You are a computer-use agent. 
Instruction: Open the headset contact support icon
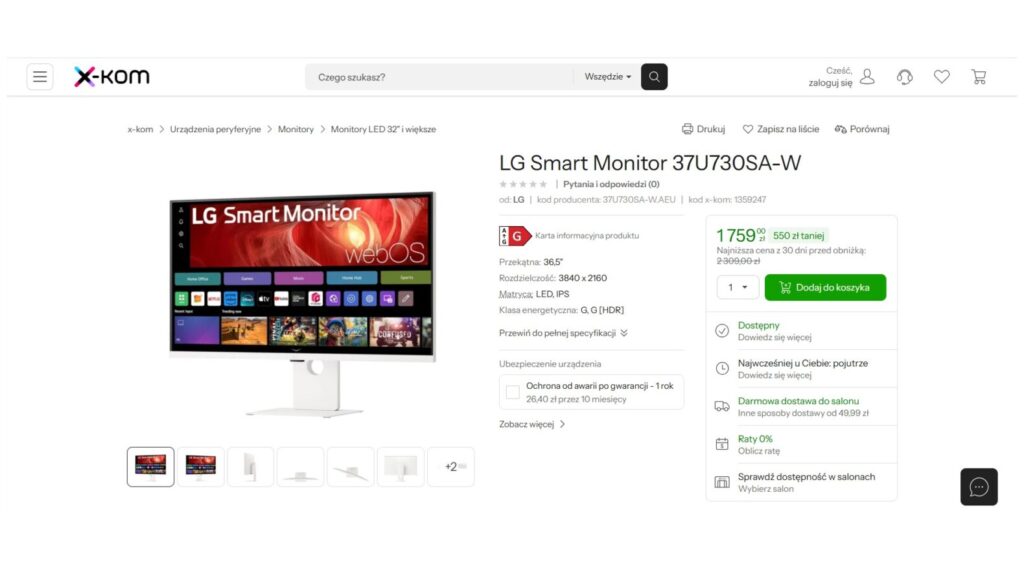tap(904, 77)
